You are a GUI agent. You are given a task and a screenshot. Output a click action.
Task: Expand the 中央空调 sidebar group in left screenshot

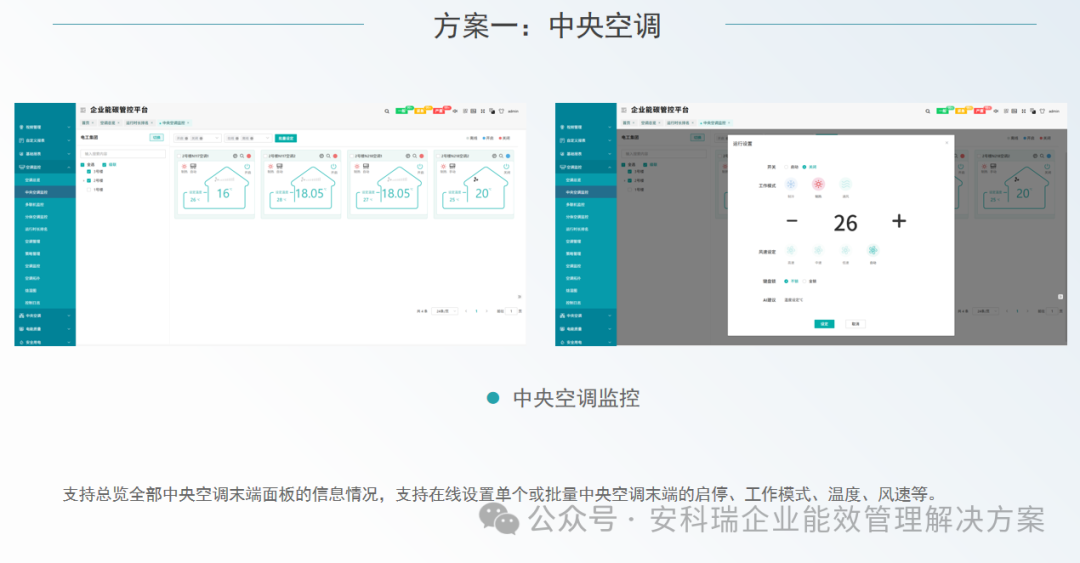coord(45,316)
